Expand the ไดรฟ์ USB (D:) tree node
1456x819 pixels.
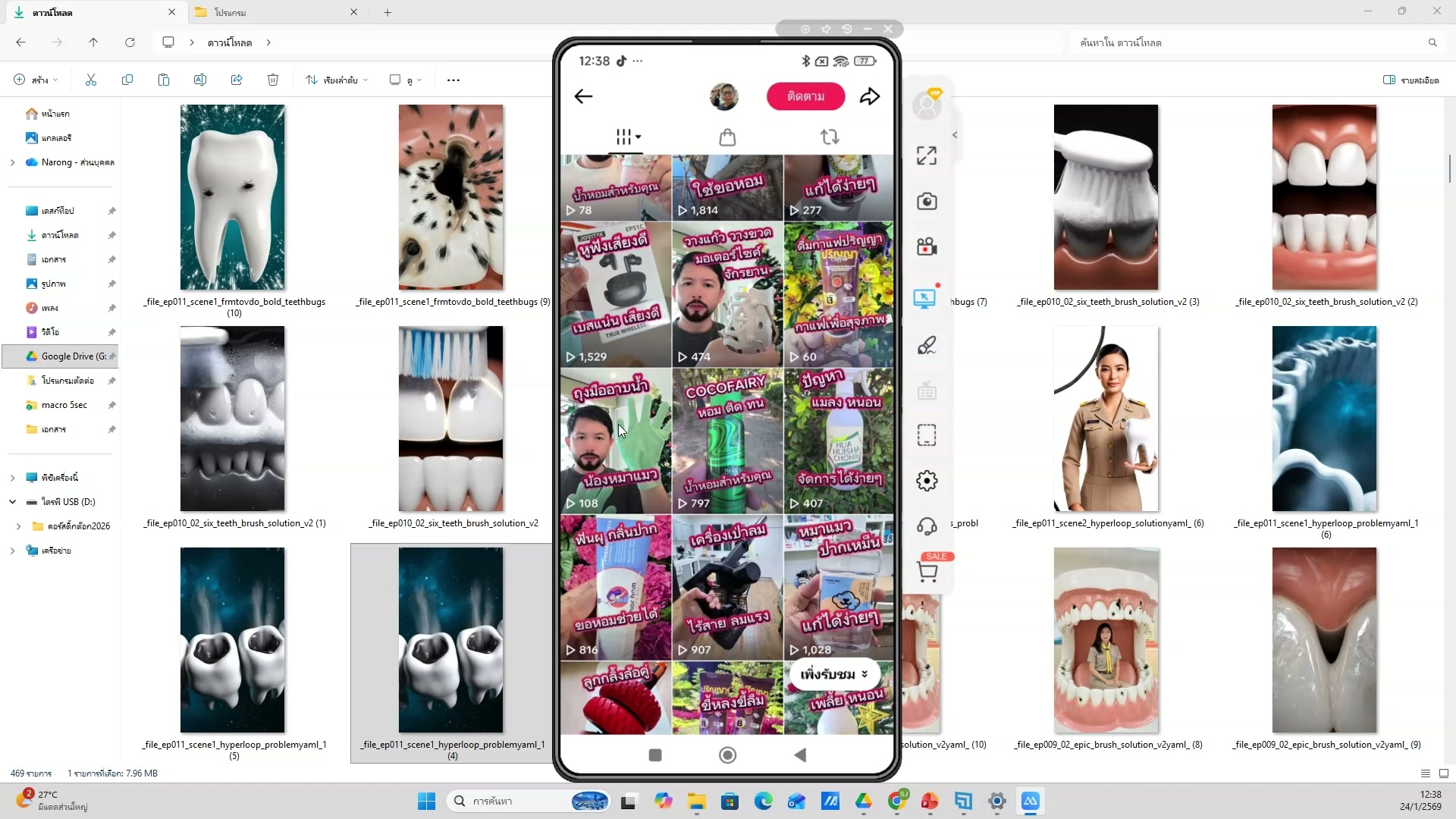click(12, 502)
